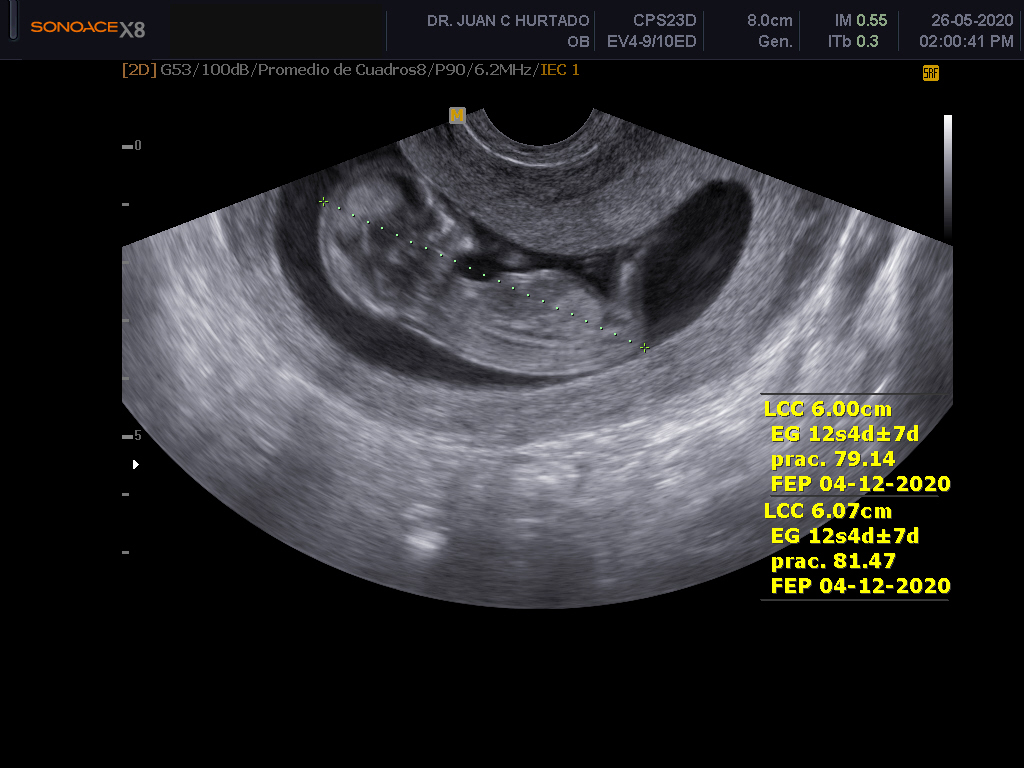Click the second FEP 04-12-2020 line
This screenshot has height=768, width=1024.
tap(861, 586)
